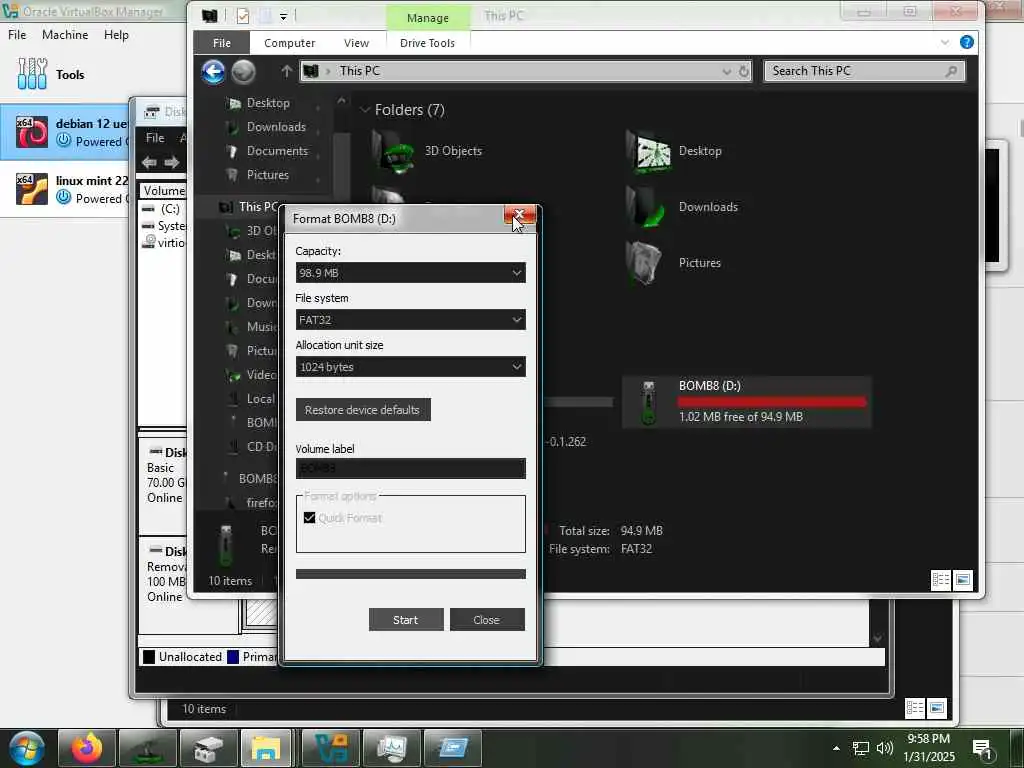Click the Explorer Forward navigation arrow
The width and height of the screenshot is (1024, 768).
coord(244,72)
